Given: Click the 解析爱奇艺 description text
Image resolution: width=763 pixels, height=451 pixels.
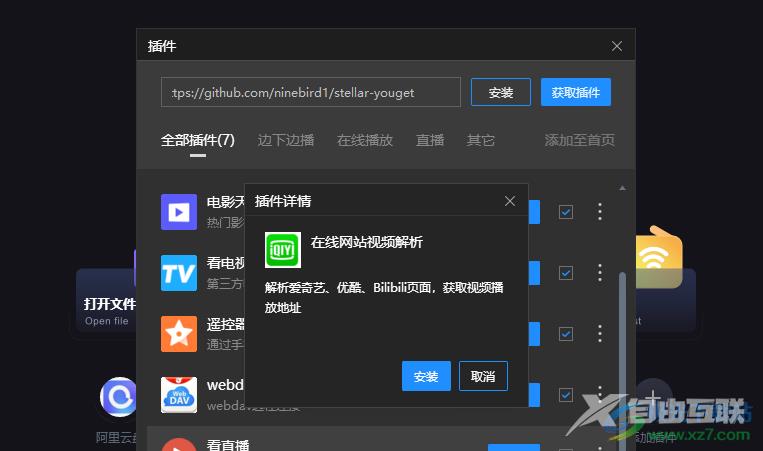Looking at the screenshot, I should 384,297.
